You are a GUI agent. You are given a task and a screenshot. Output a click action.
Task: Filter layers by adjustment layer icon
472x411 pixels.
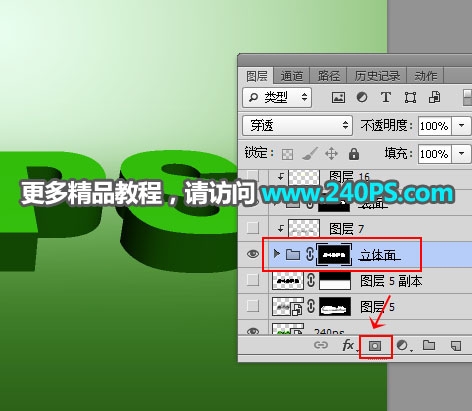point(362,97)
